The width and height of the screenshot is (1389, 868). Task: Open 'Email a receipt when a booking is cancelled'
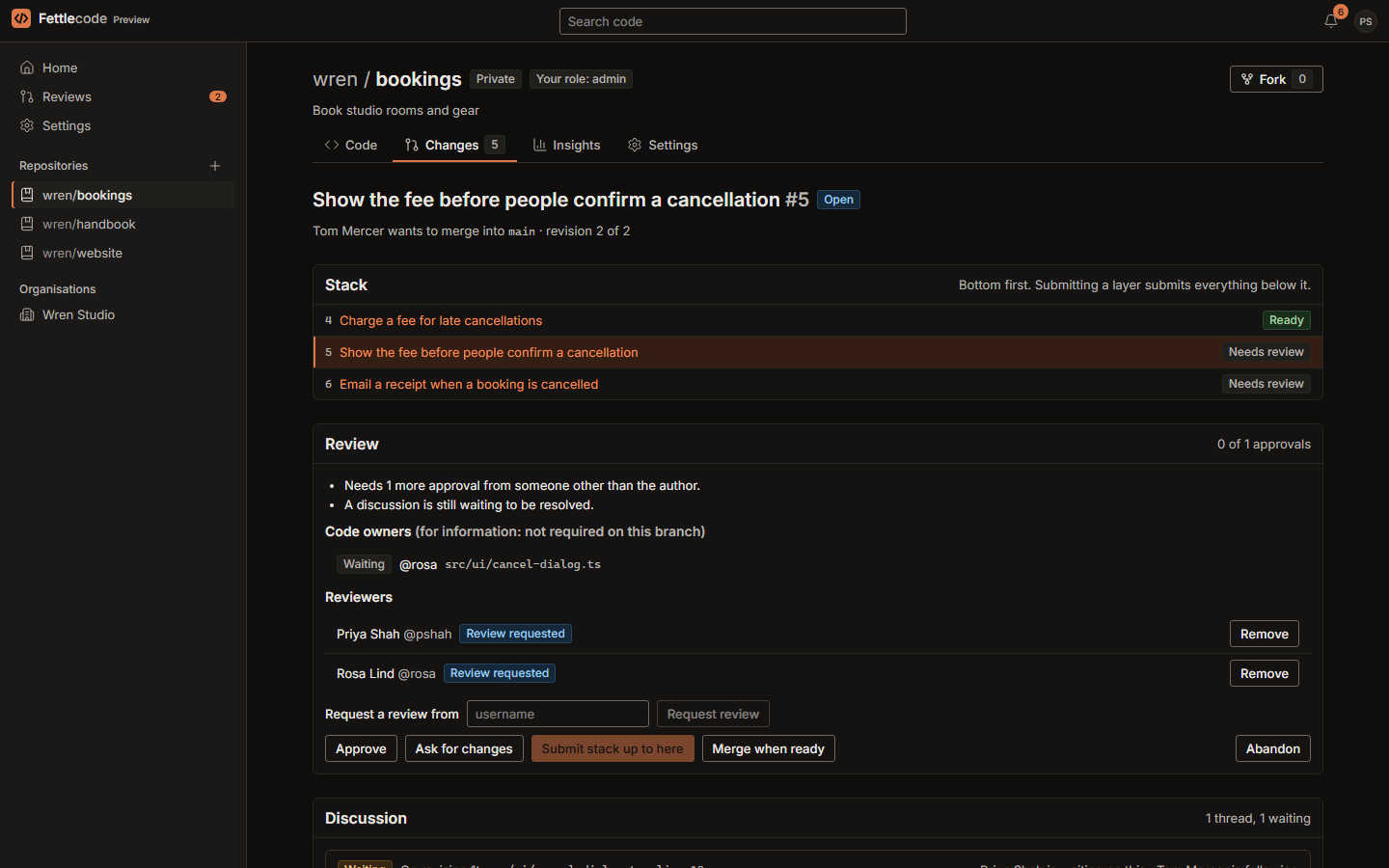point(469,384)
